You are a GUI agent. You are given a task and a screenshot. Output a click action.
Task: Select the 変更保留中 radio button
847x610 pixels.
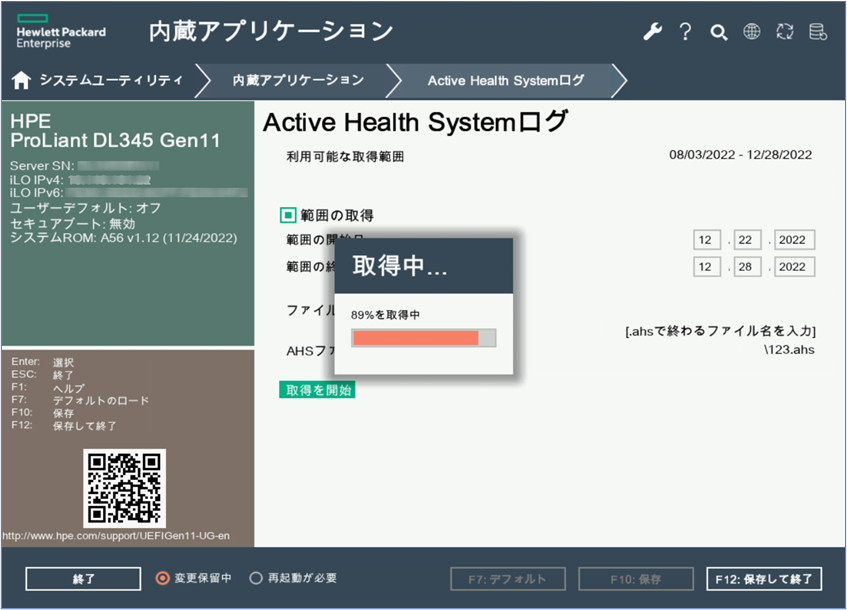[160, 578]
